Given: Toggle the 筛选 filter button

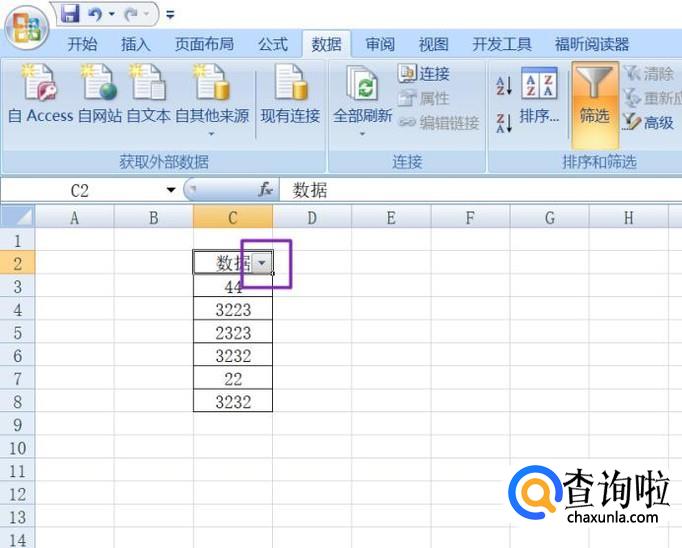Looking at the screenshot, I should tap(595, 104).
